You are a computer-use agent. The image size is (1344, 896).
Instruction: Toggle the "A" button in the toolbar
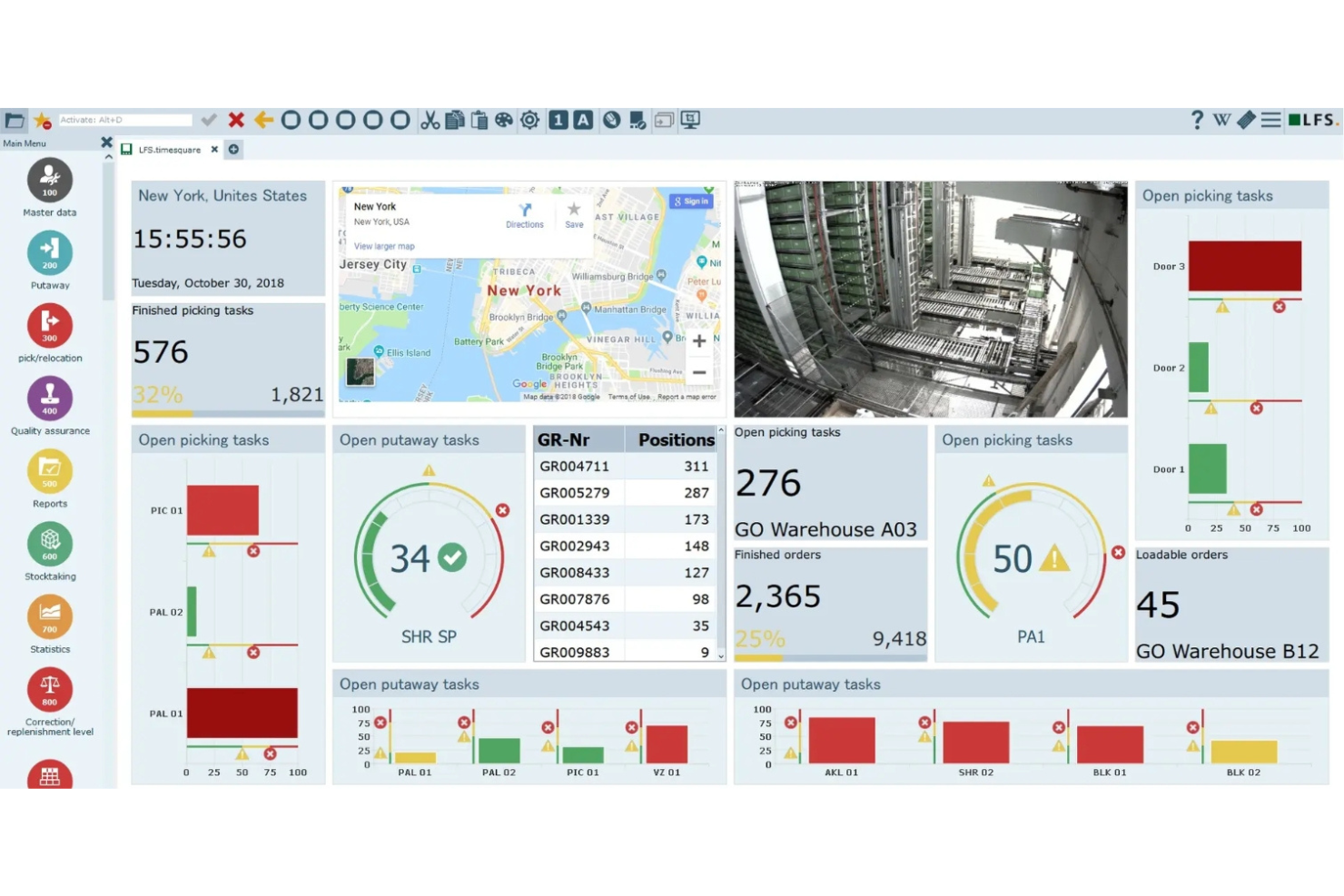point(582,119)
